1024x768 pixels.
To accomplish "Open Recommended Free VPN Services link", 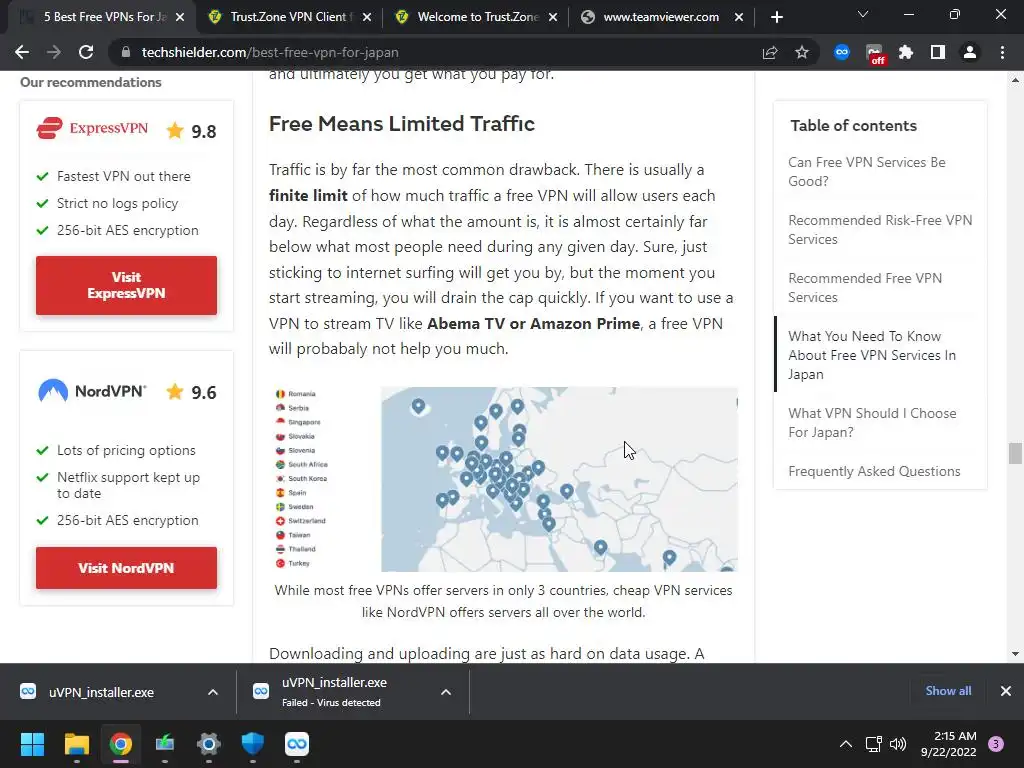I will [x=865, y=288].
